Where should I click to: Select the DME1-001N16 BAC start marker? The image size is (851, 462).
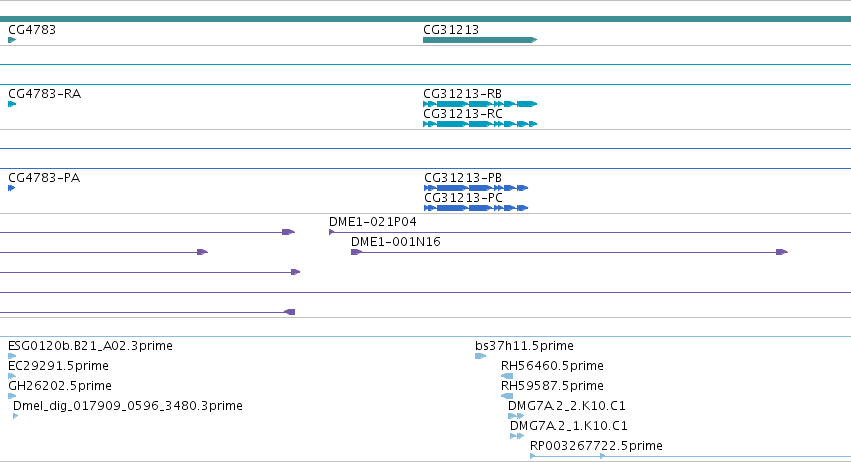[x=356, y=252]
